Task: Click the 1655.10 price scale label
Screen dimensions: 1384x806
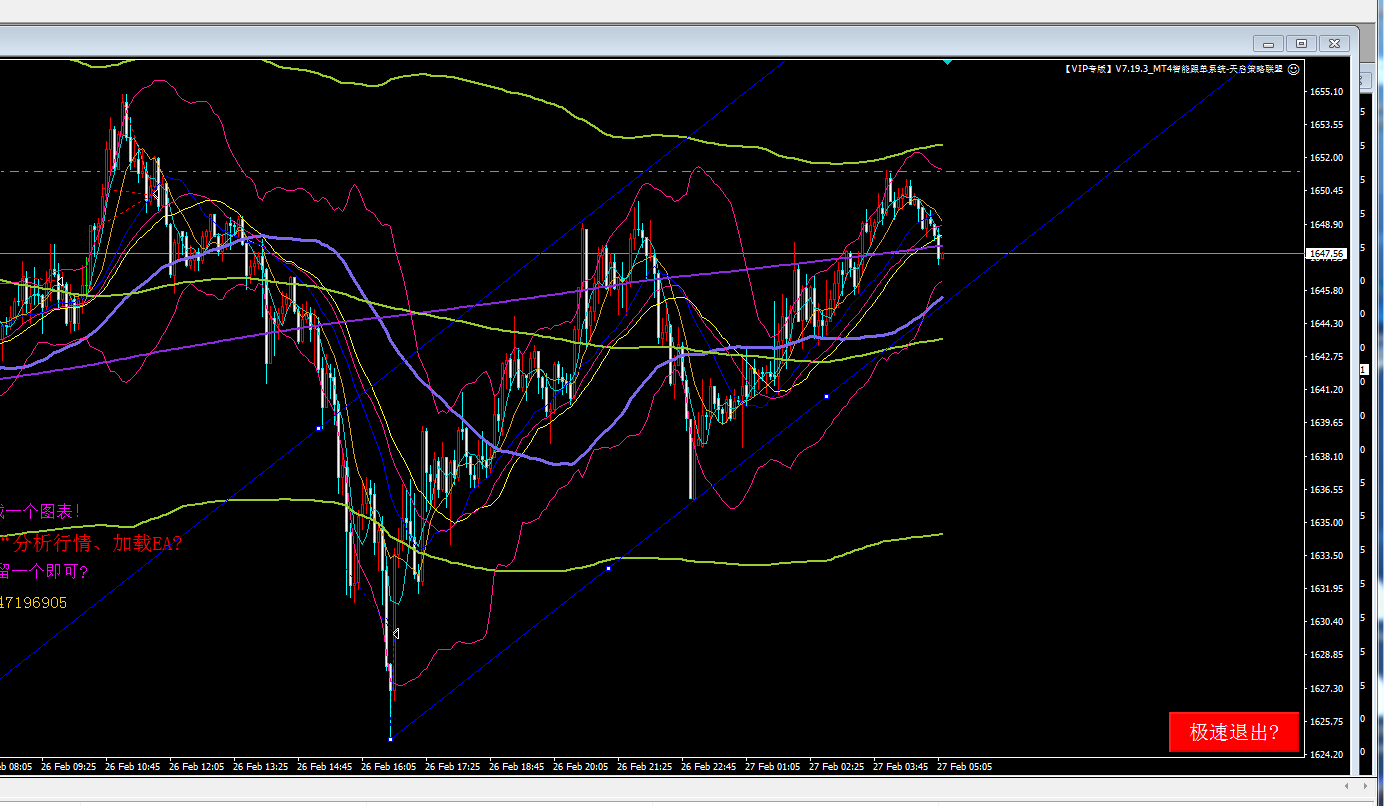Action: [1325, 92]
